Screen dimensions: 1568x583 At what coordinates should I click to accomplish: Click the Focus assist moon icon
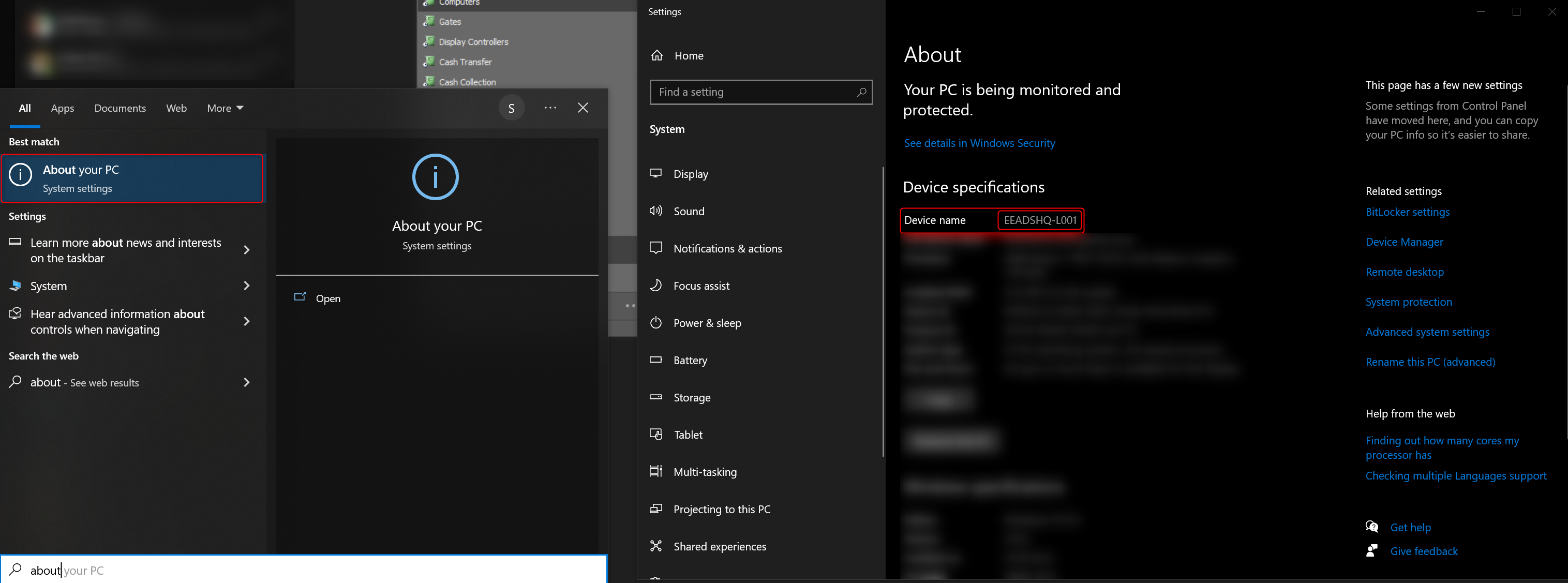point(655,285)
